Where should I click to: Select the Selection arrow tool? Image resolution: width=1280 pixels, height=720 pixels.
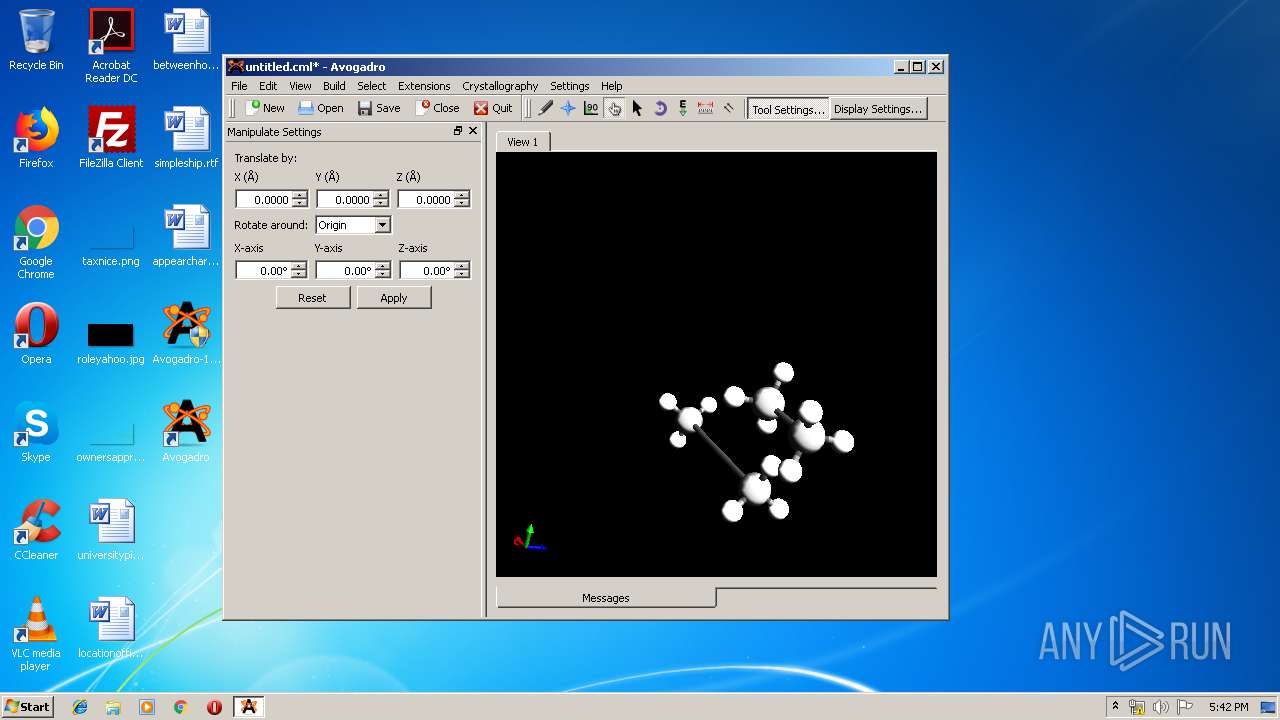[x=637, y=108]
